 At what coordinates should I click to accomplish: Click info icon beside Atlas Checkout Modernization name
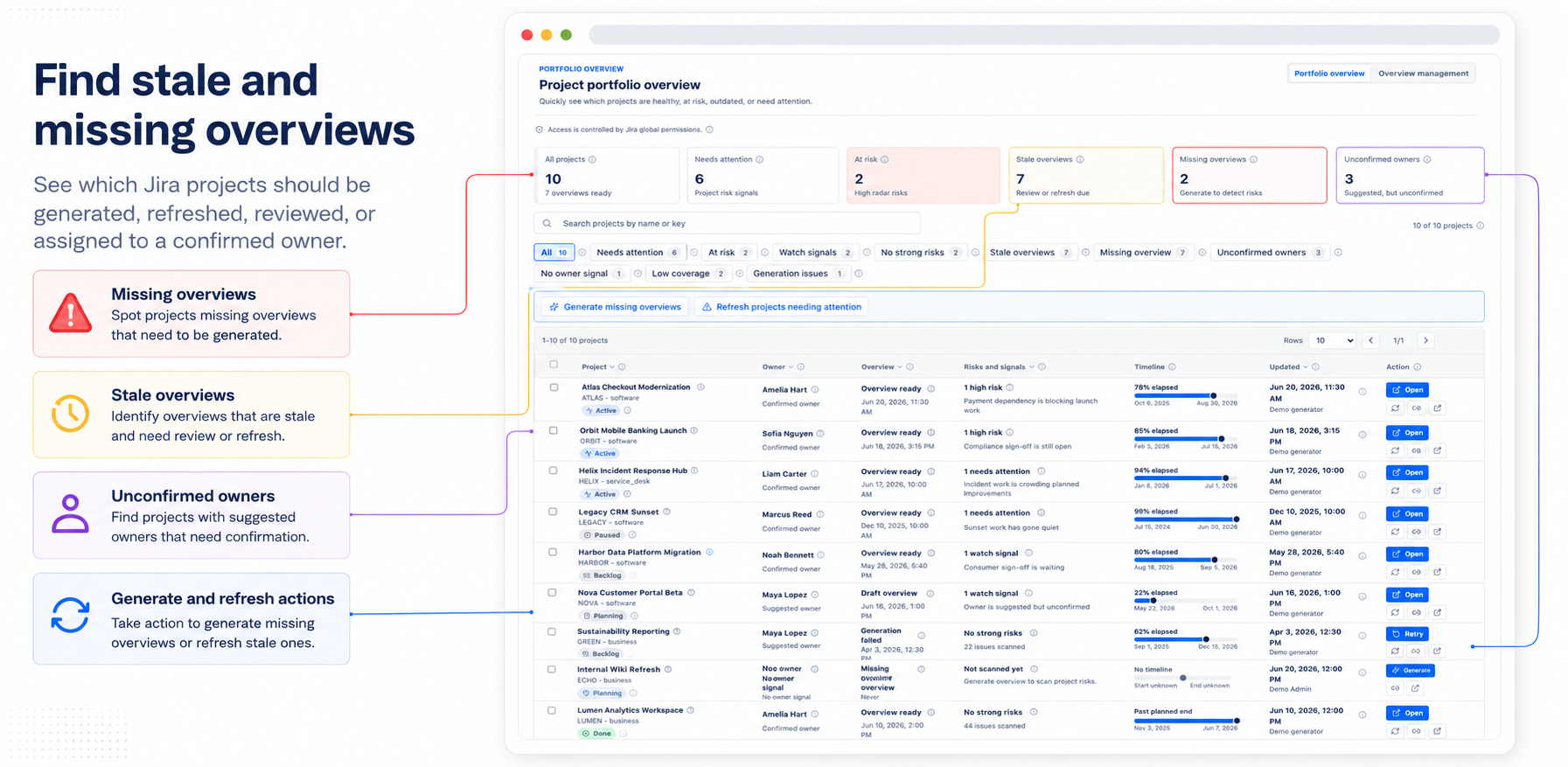(x=700, y=387)
